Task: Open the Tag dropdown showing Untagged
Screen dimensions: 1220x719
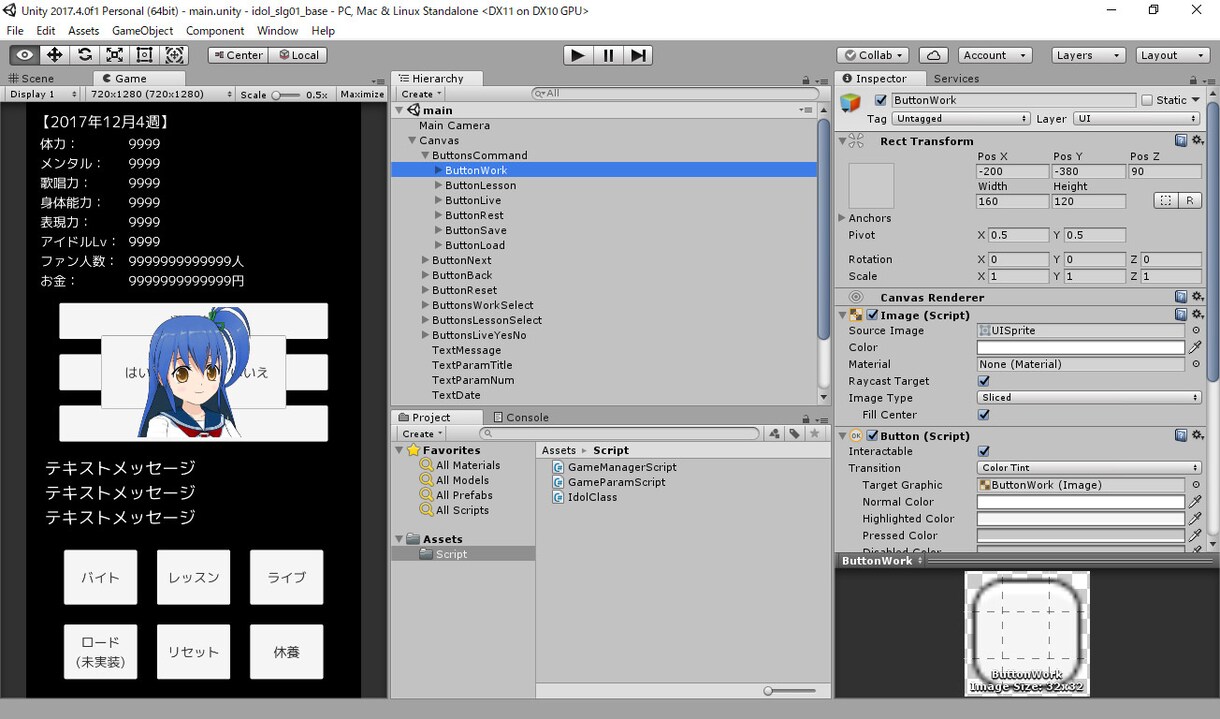Action: click(960, 119)
